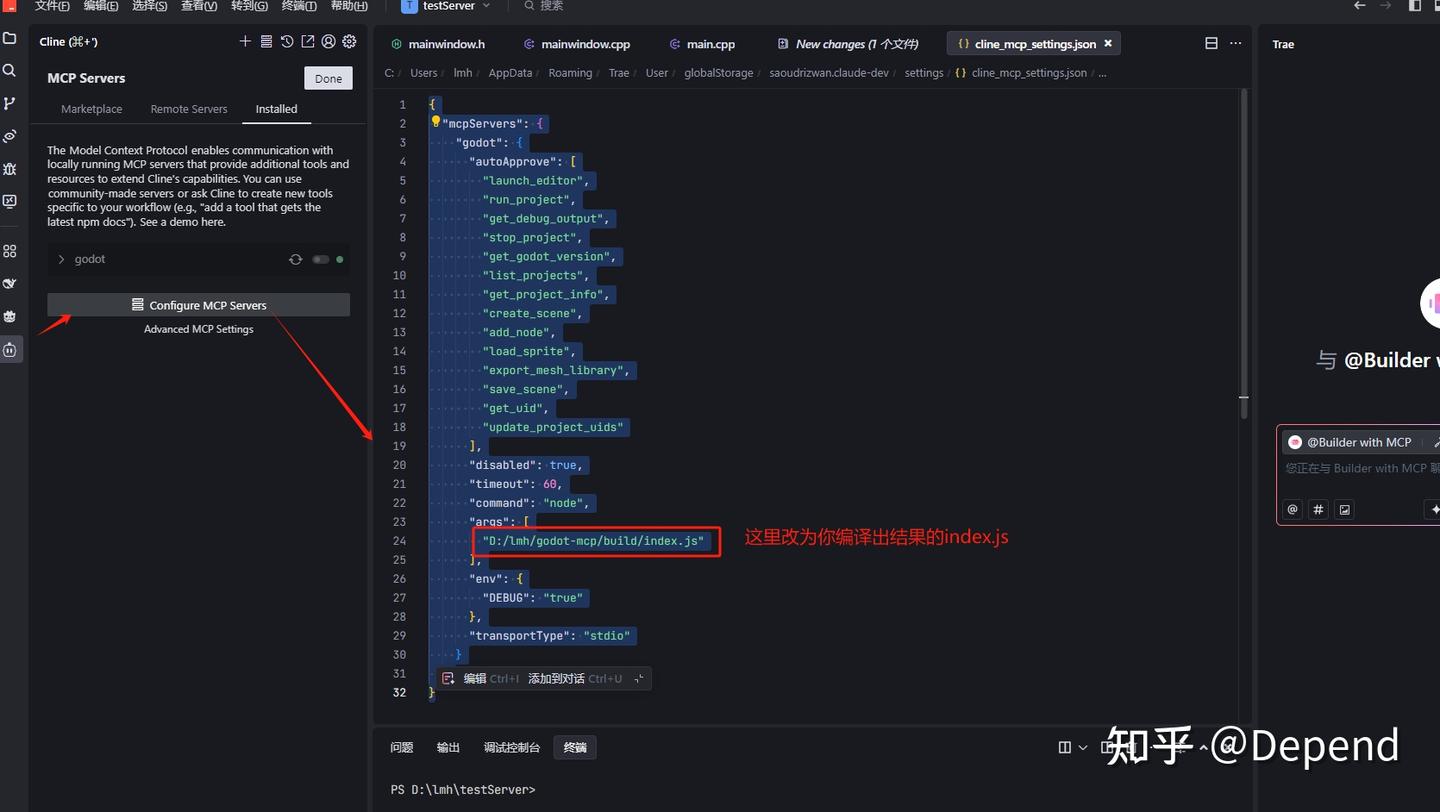Disable the godot server toggle switch
Viewport: 1440px width, 812px height.
(x=322, y=258)
